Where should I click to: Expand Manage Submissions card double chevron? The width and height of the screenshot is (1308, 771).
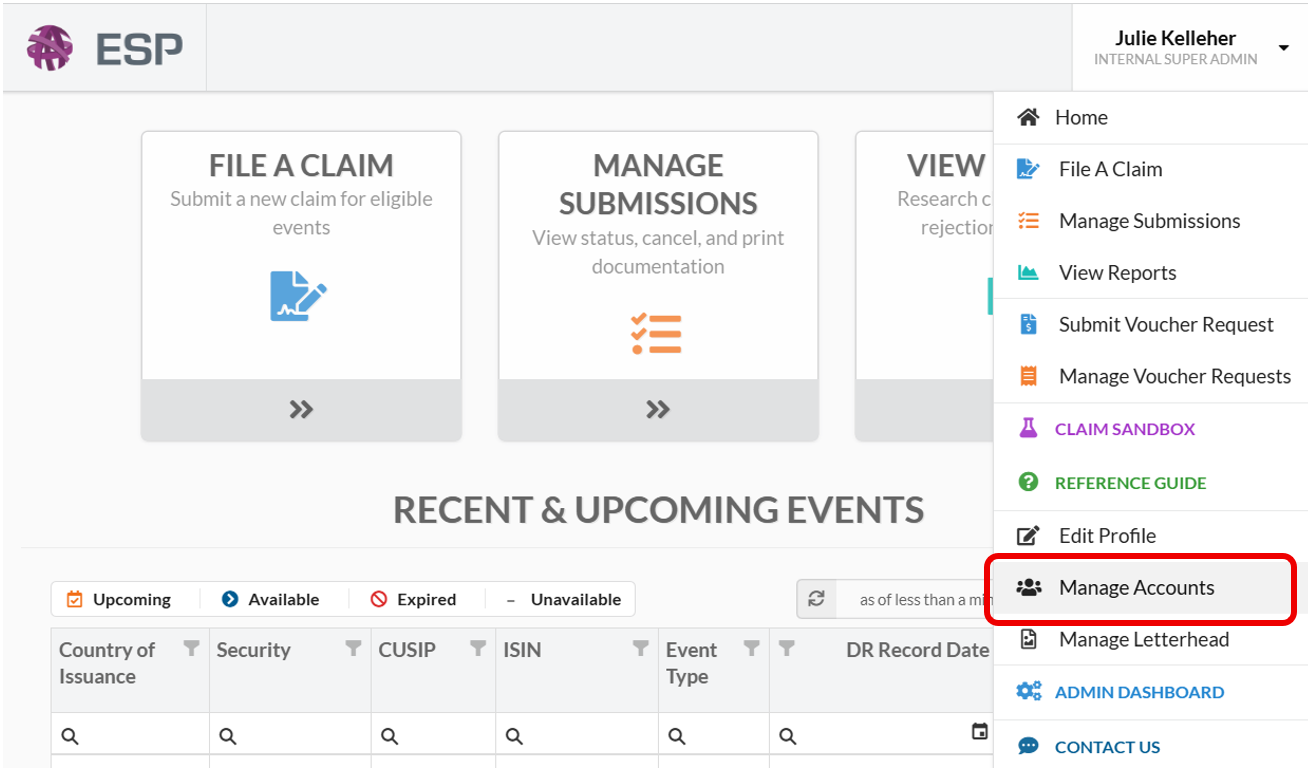tap(658, 409)
